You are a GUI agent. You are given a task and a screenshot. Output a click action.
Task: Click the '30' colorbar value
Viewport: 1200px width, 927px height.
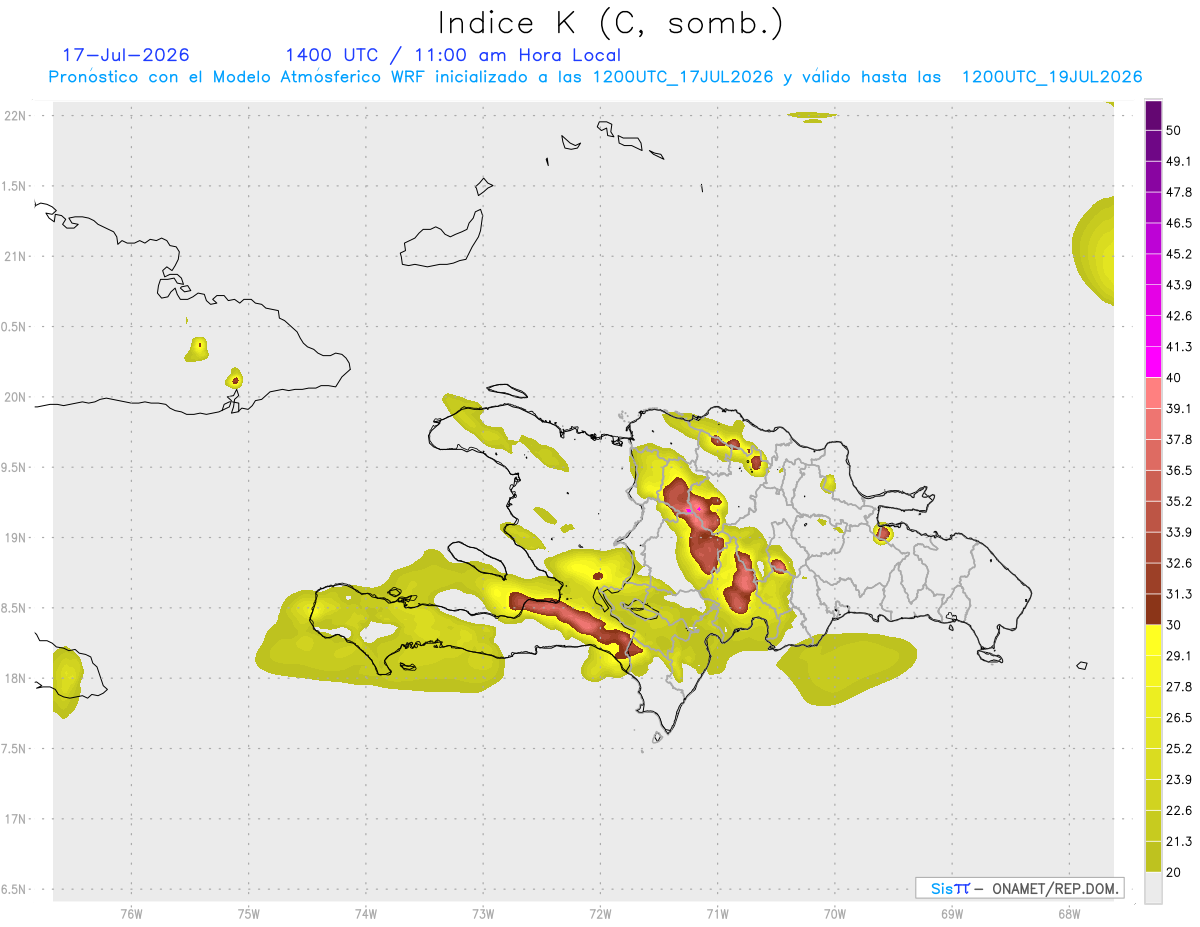click(x=1175, y=625)
